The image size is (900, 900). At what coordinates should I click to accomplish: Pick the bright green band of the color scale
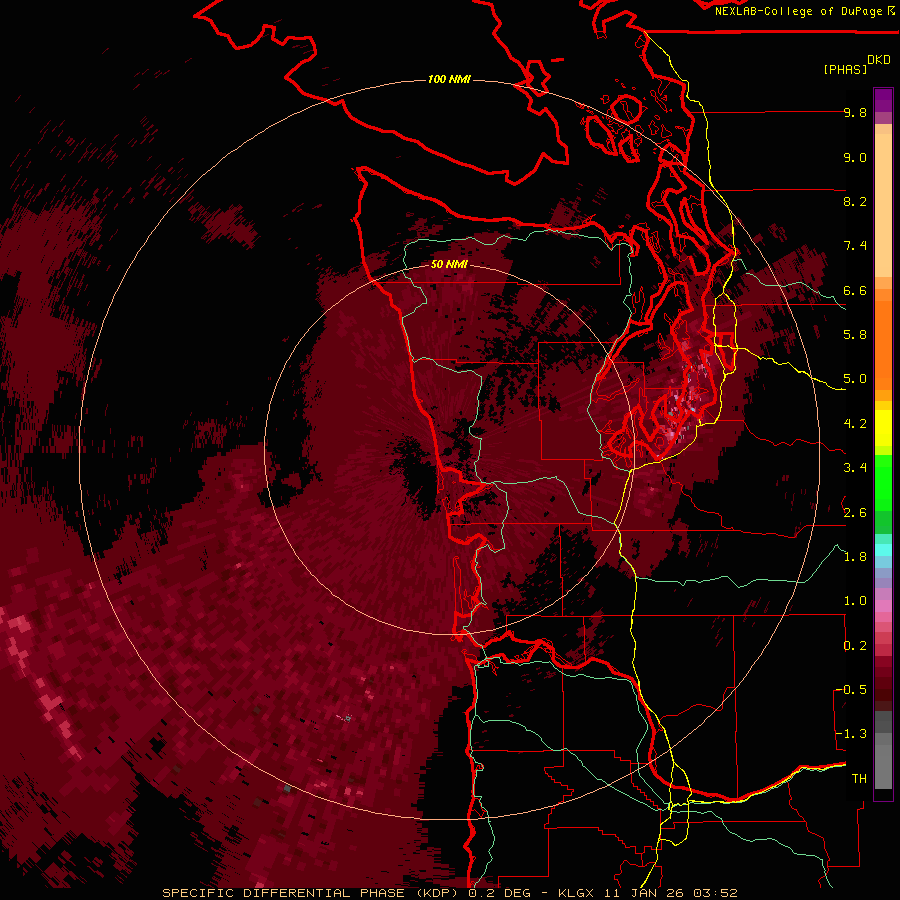click(x=883, y=482)
